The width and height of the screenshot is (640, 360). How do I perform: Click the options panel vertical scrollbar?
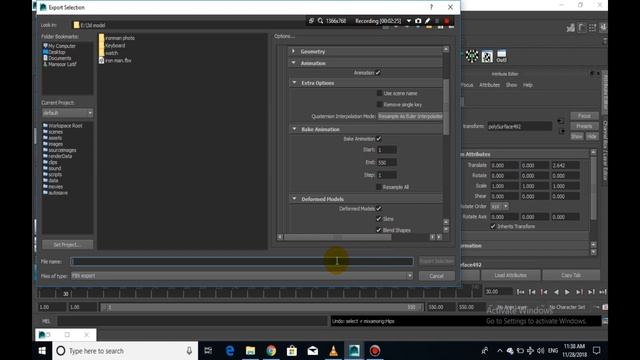[446, 107]
